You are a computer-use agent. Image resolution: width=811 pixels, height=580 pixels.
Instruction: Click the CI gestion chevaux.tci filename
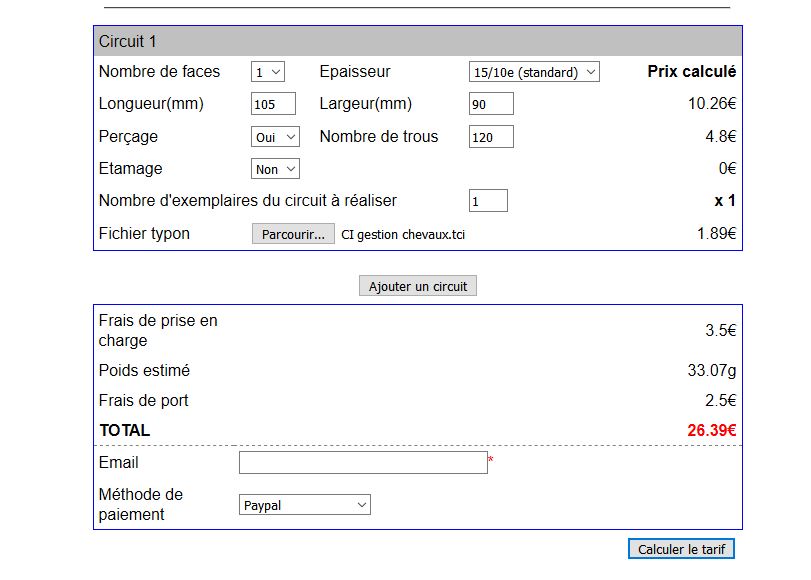403,235
